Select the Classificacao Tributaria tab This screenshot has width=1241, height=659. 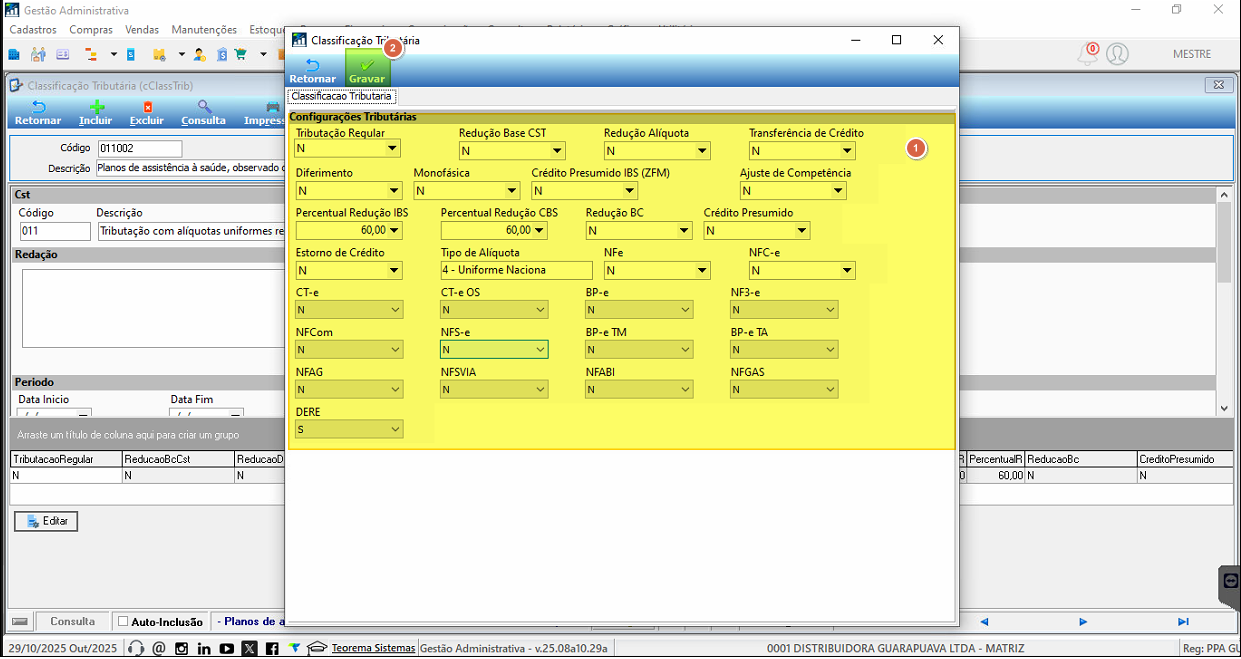(x=341, y=96)
